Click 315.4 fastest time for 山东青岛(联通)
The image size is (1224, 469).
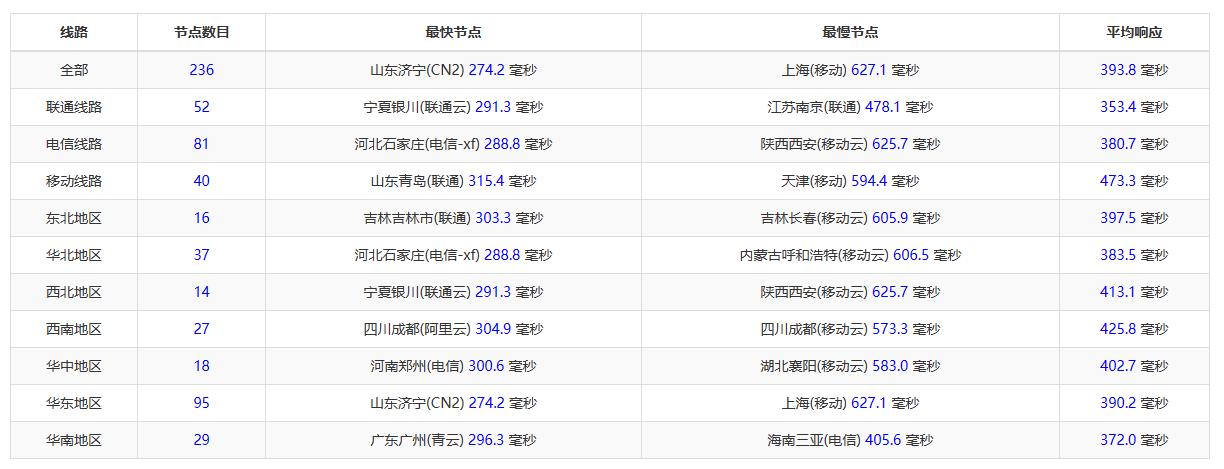click(x=486, y=181)
